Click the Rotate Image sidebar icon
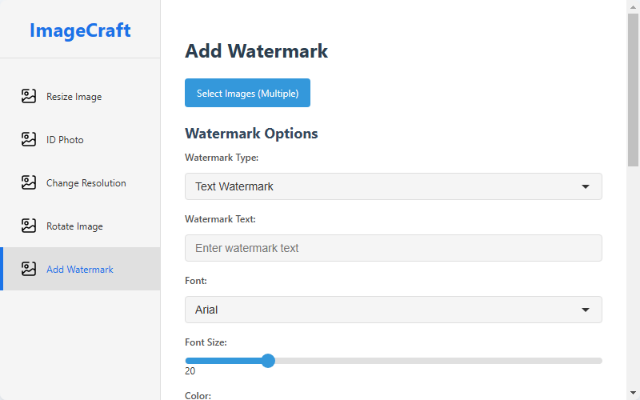This screenshot has height=400, width=640. tap(29, 226)
